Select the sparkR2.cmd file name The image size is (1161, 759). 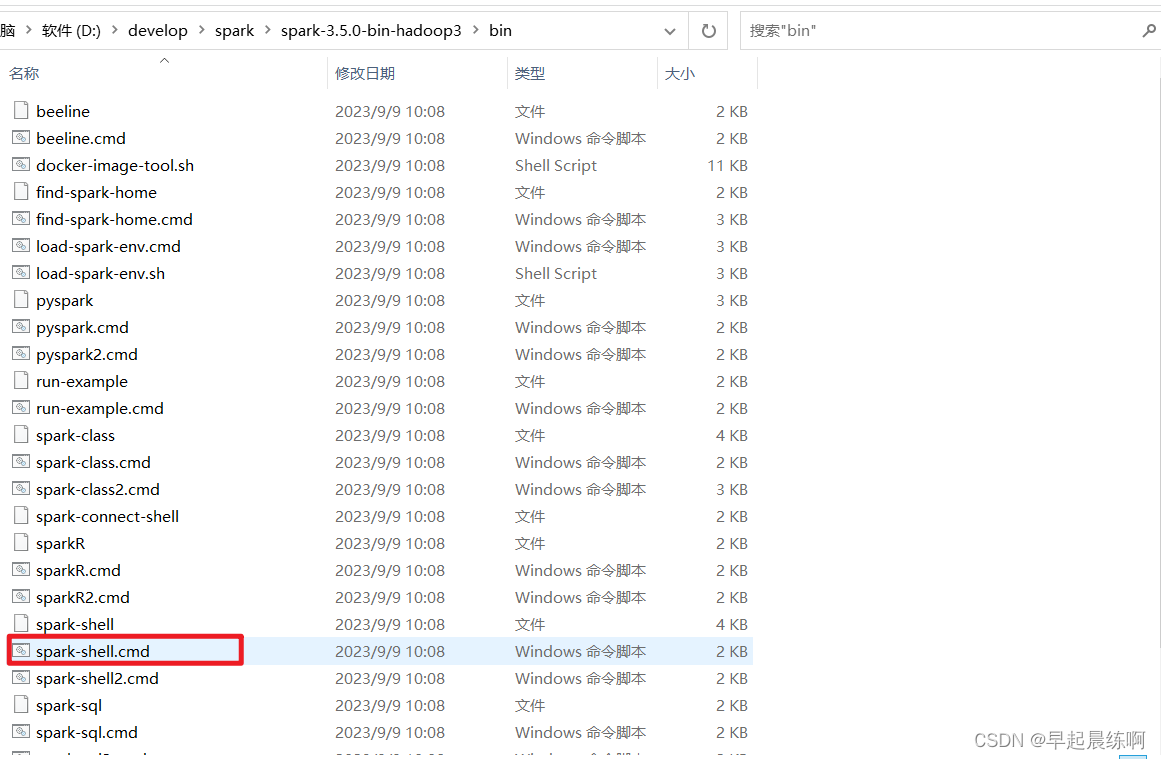point(83,597)
